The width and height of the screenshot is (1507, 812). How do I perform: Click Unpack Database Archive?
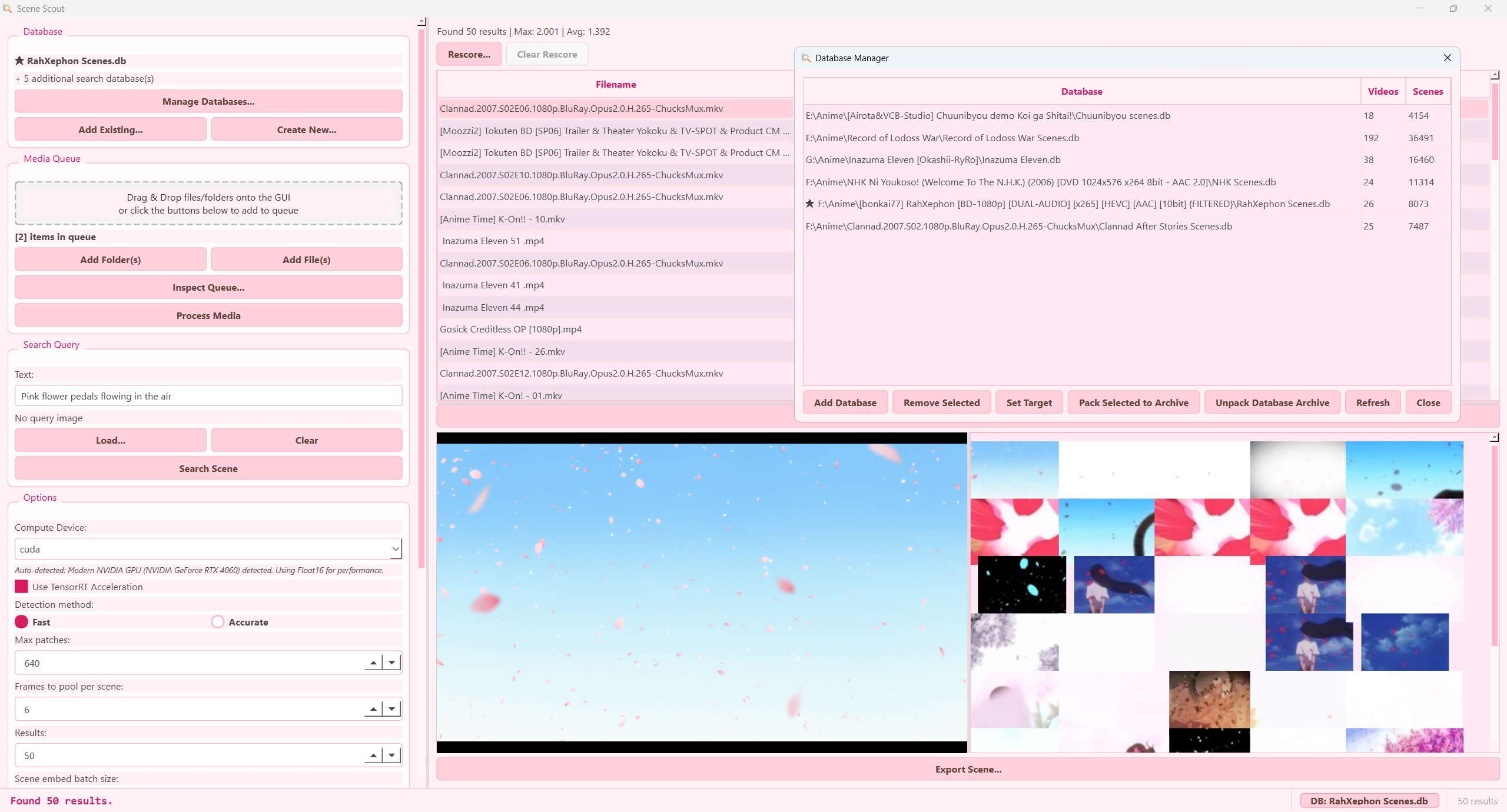click(1272, 402)
